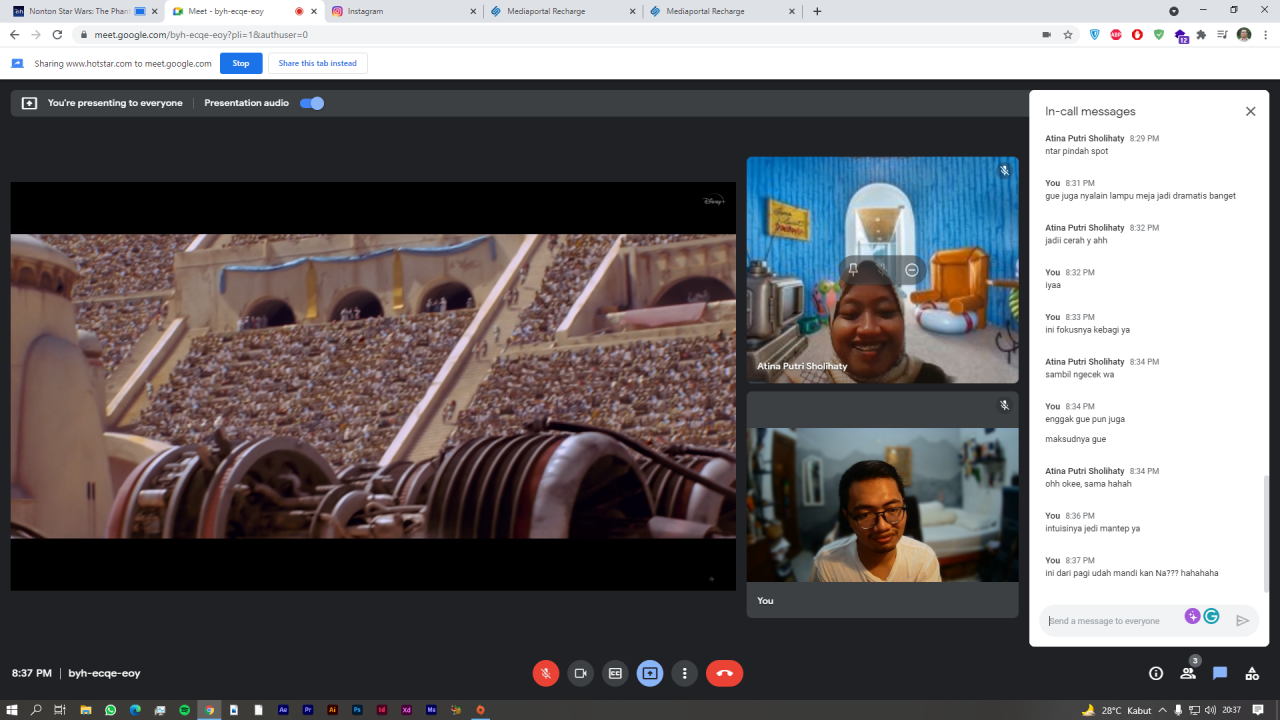
Task: Close the Instagram tab
Action: [x=473, y=11]
